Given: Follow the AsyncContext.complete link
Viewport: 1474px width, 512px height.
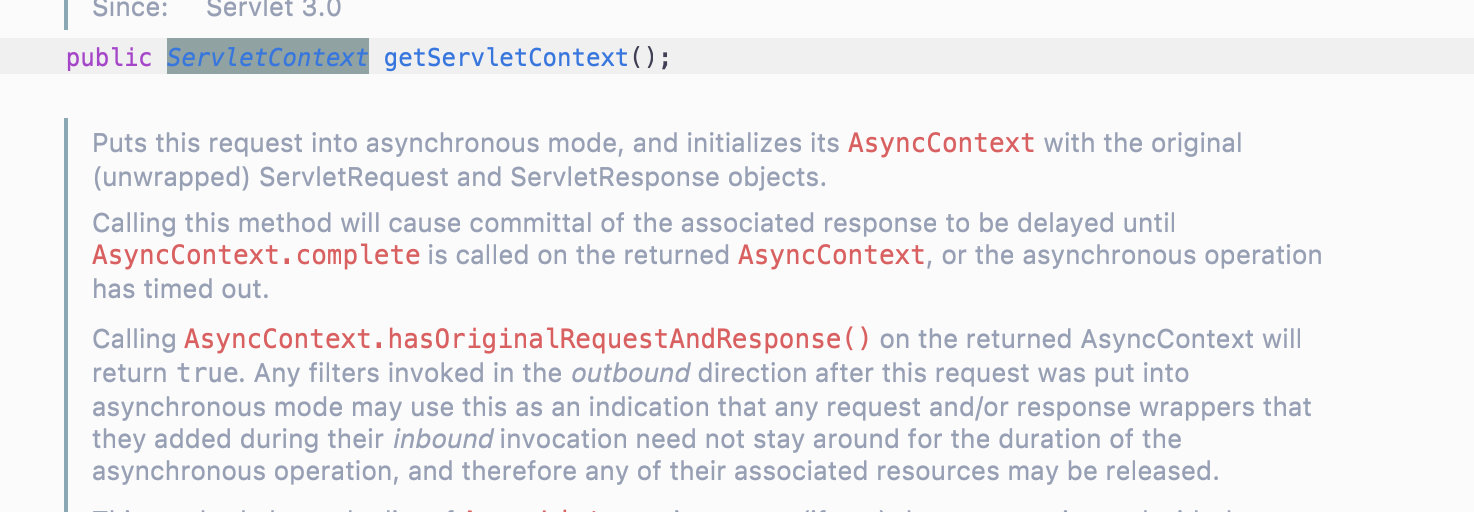Looking at the screenshot, I should (x=256, y=255).
